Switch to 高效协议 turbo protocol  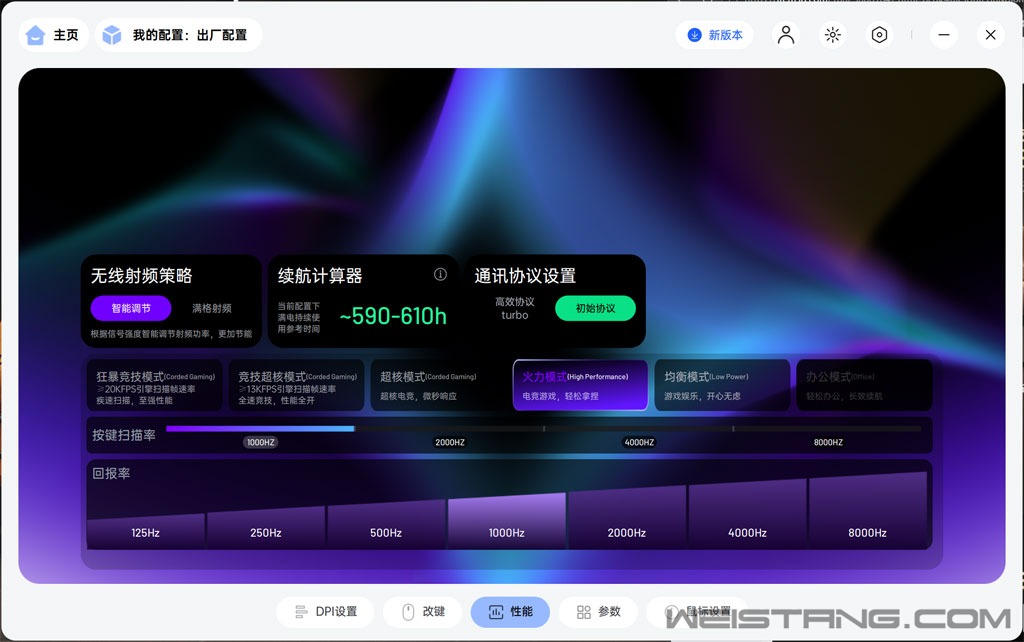515,308
